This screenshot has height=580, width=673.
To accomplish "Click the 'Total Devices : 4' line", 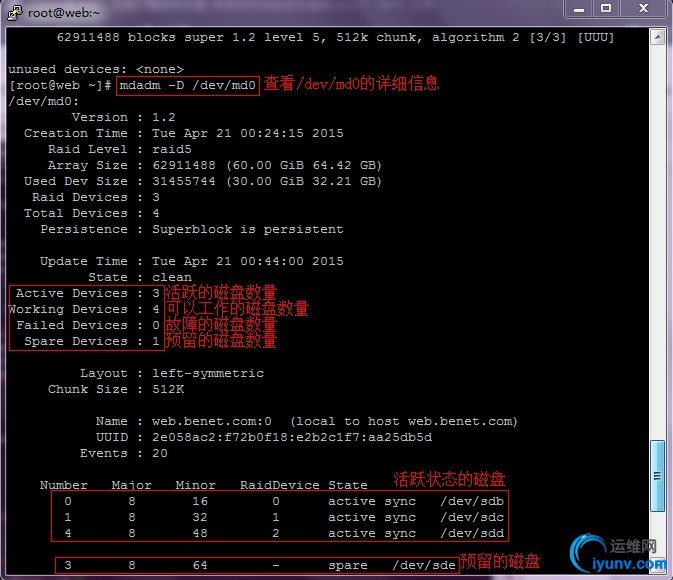I will (92, 213).
